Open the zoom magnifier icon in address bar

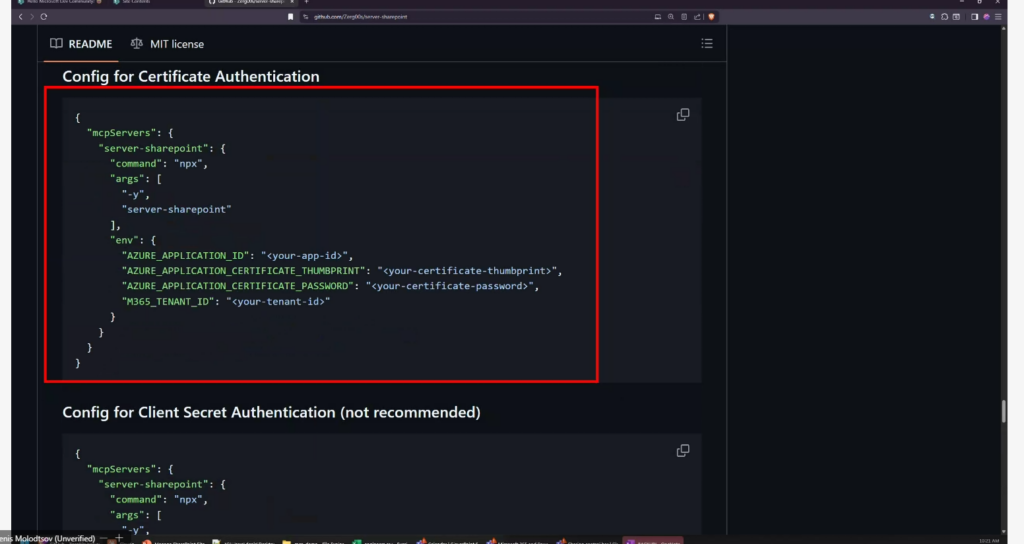pos(671,17)
